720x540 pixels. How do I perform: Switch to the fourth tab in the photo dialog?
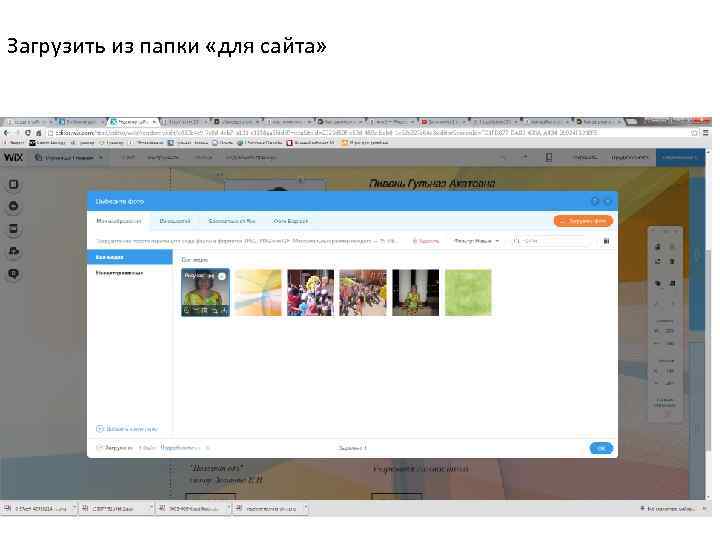tap(290, 221)
